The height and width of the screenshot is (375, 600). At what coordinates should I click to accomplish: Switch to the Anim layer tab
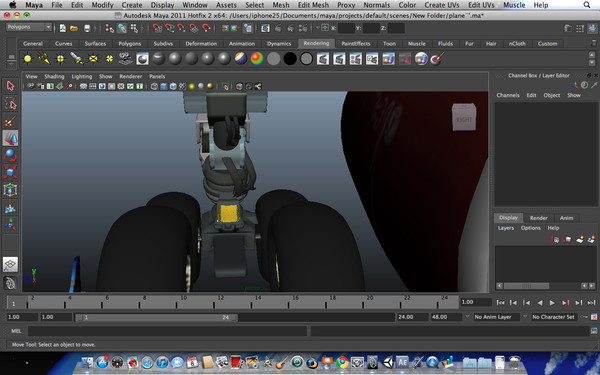click(566, 218)
